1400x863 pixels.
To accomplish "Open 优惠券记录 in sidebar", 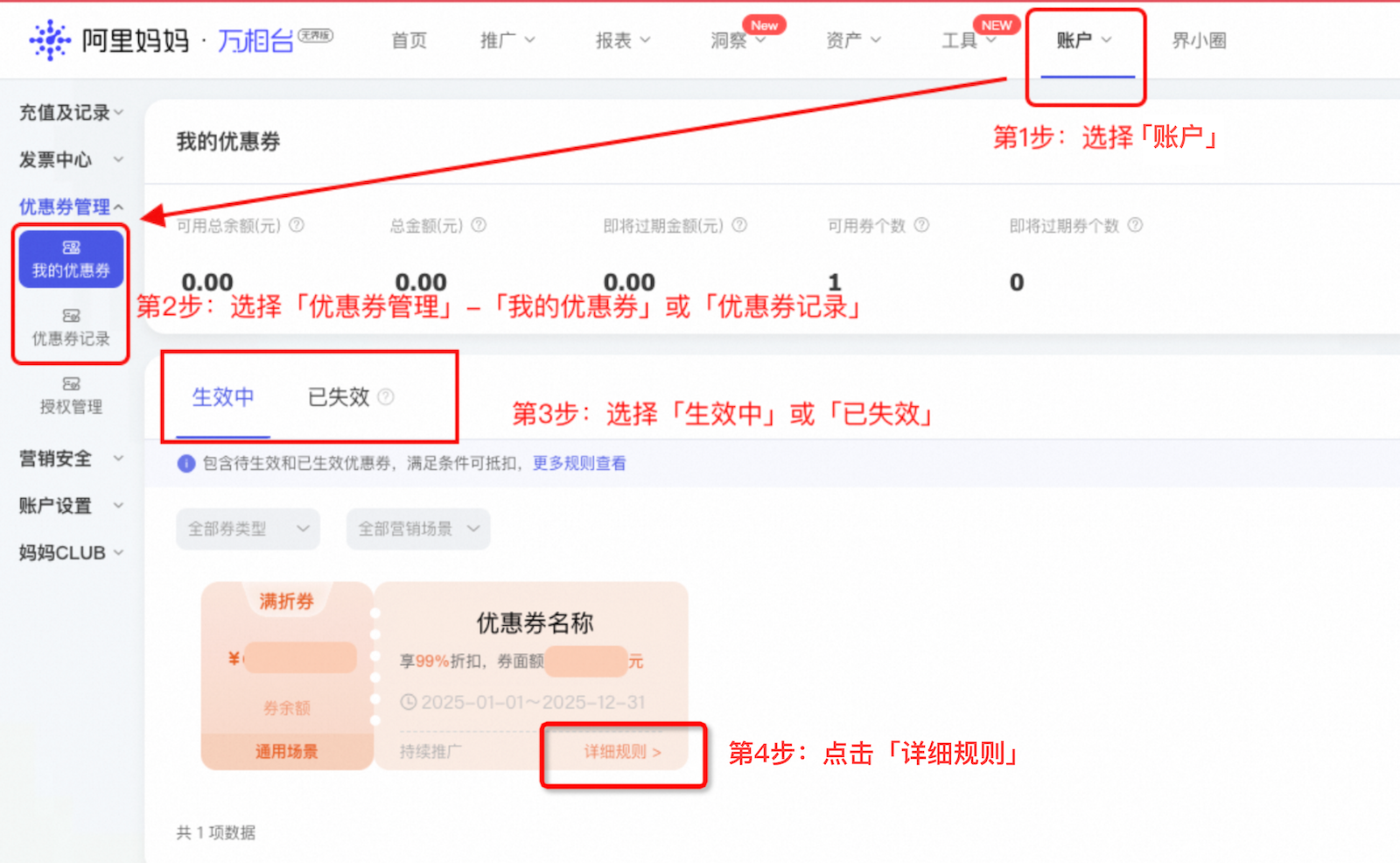I will click(x=71, y=327).
